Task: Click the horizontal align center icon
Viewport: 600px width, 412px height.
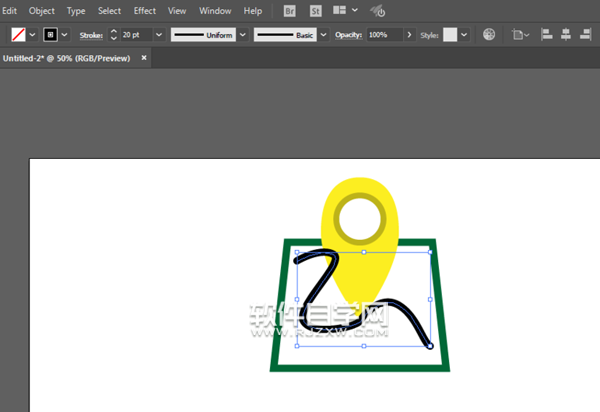Action: 567,34
